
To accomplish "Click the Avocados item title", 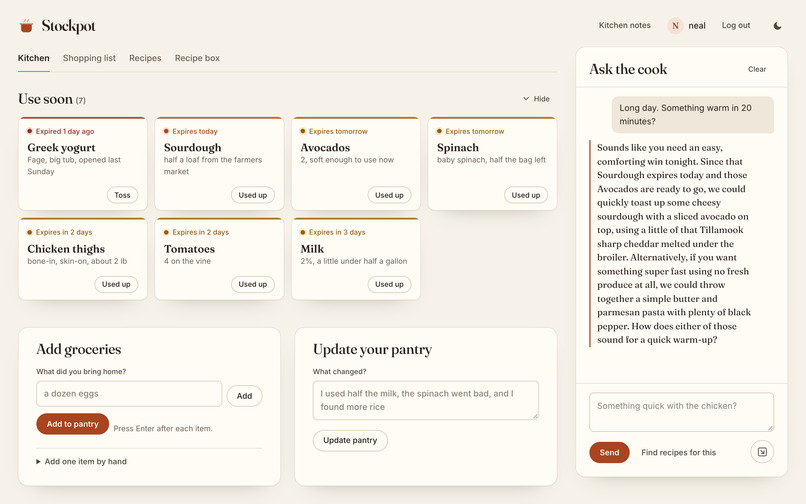I will (x=325, y=148).
